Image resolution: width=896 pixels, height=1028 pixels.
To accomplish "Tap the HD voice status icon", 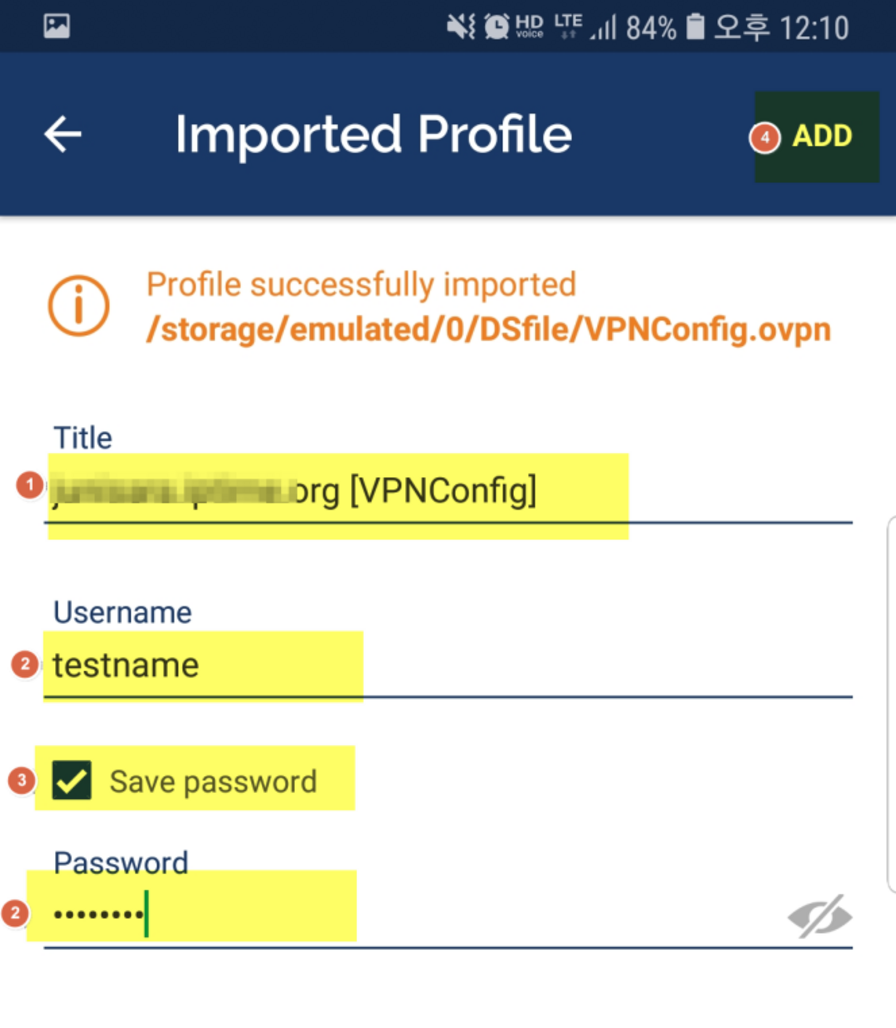I will [530, 27].
